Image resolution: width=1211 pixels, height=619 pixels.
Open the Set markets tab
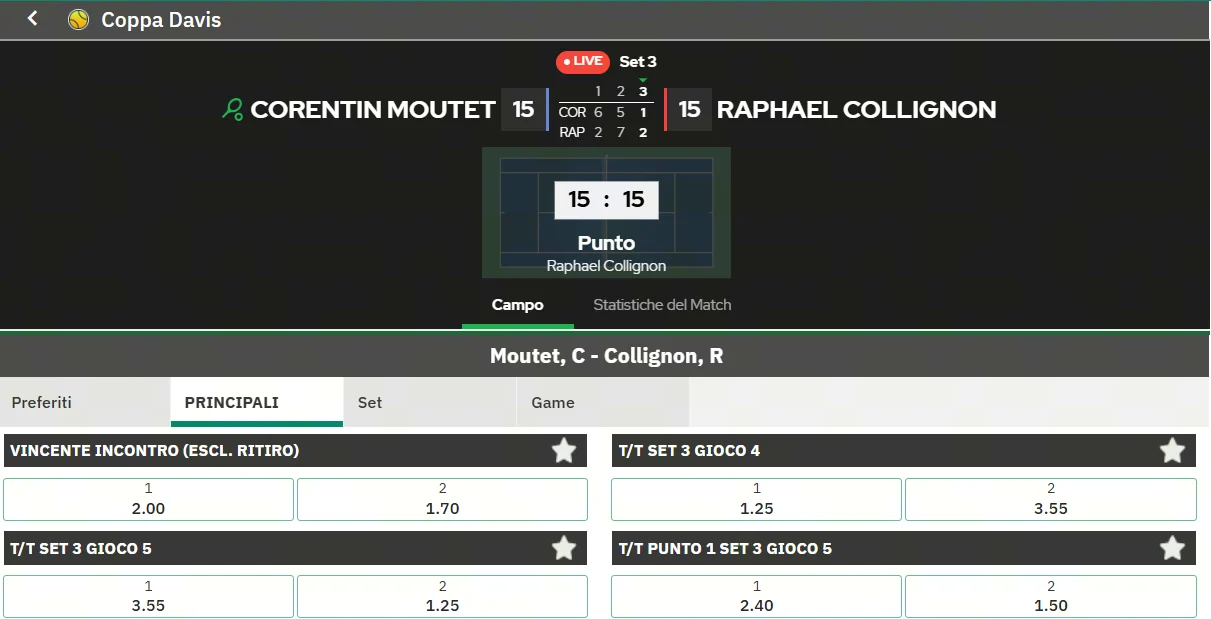[x=370, y=403]
